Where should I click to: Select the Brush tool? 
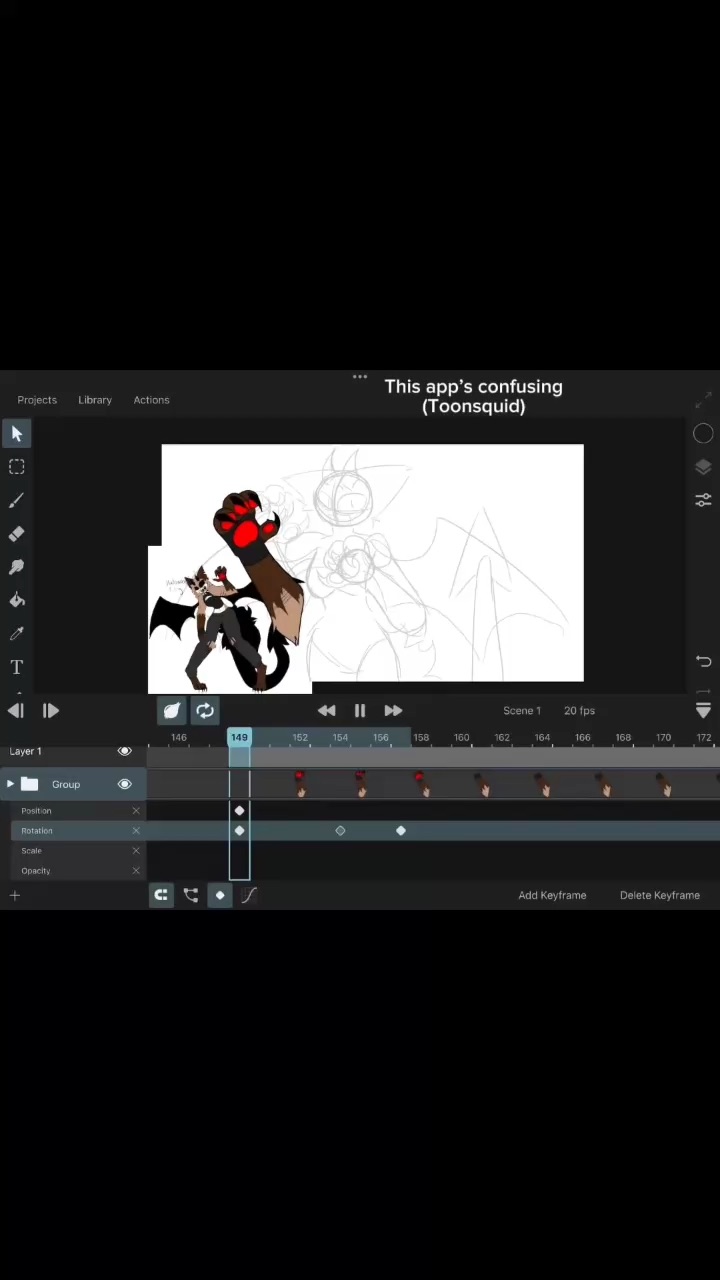[x=17, y=500]
